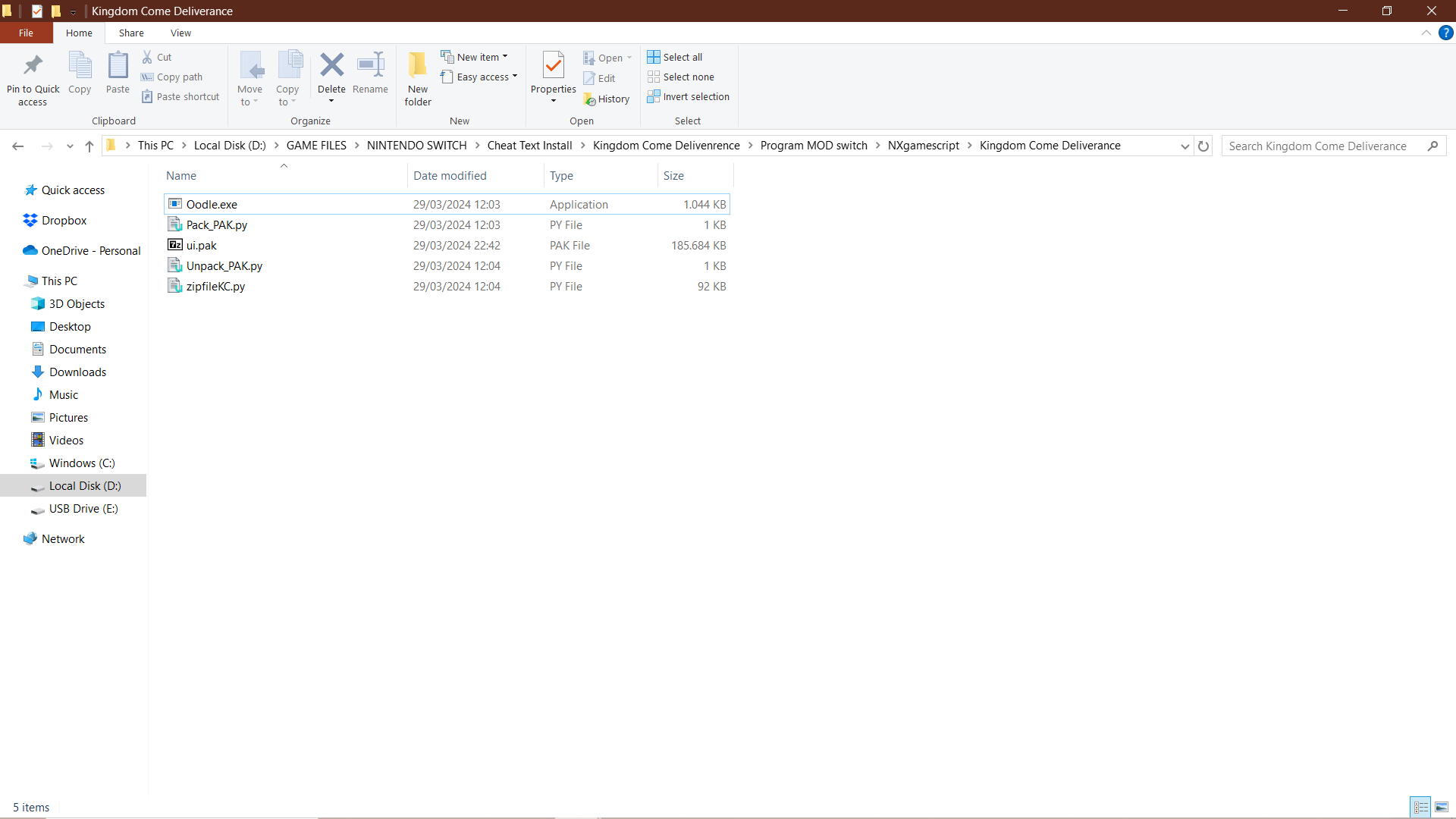Switch to the Share ribbon tab
Image resolution: width=1456 pixels, height=819 pixels.
tap(131, 33)
